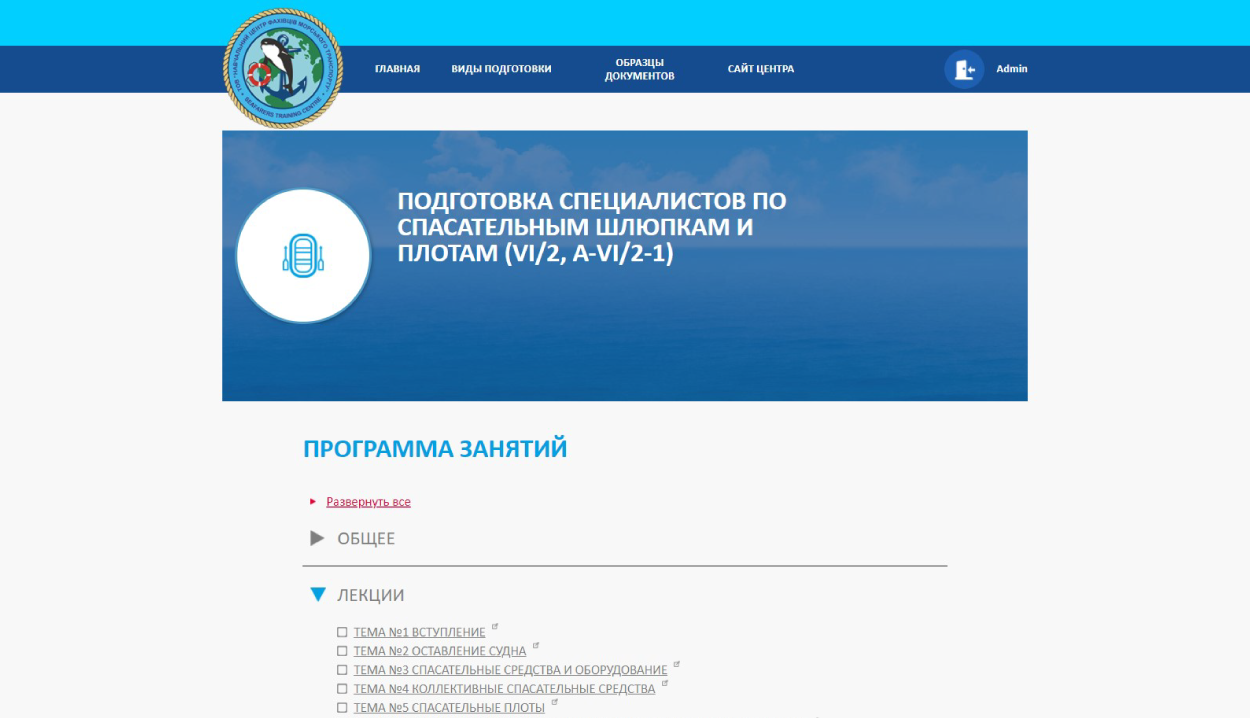This screenshot has height=718, width=1250.
Task: Open Тема №3 Спасательные средства и оборудование link
Action: 510,670
